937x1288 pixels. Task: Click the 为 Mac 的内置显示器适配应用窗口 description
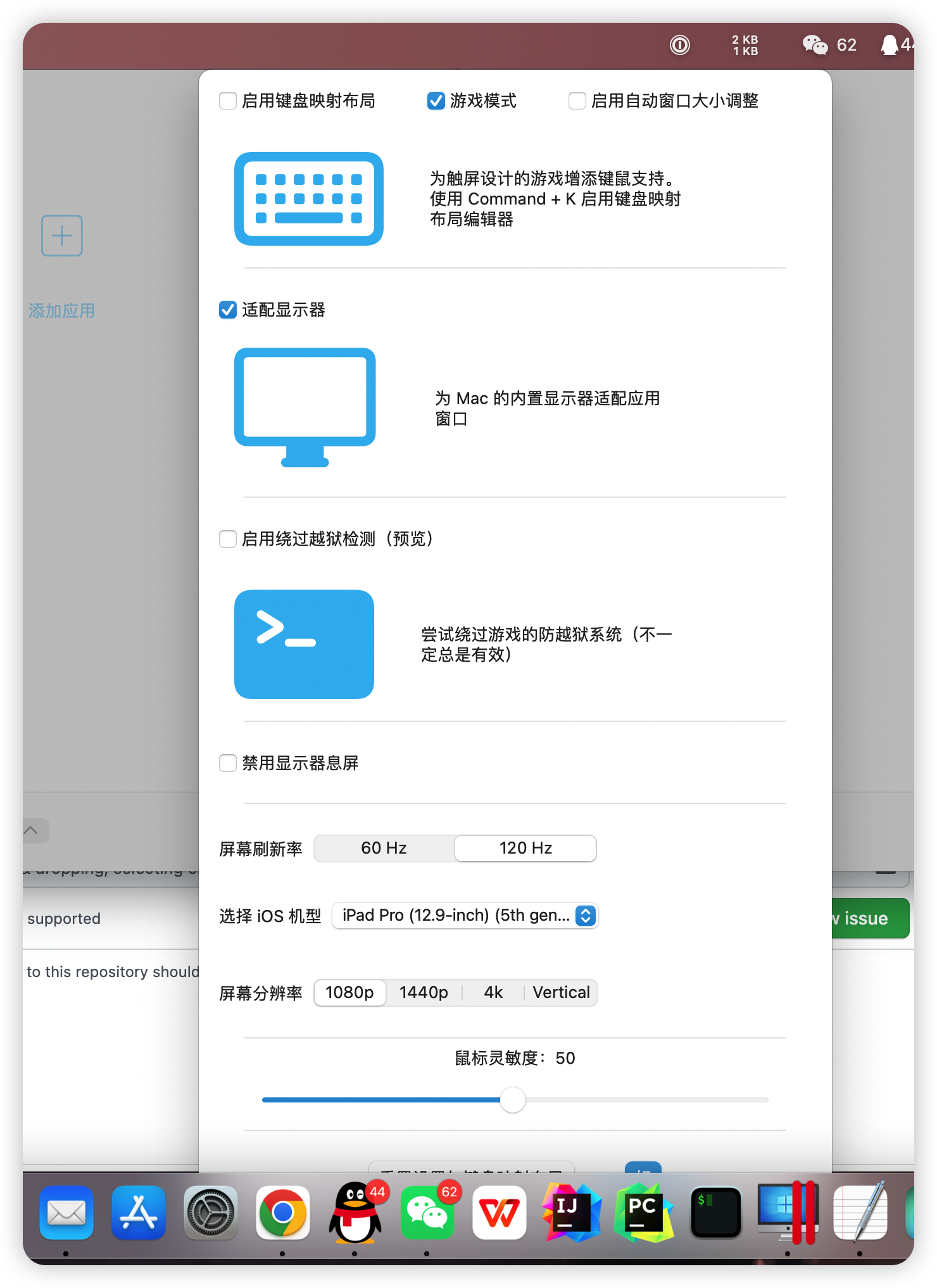point(547,408)
